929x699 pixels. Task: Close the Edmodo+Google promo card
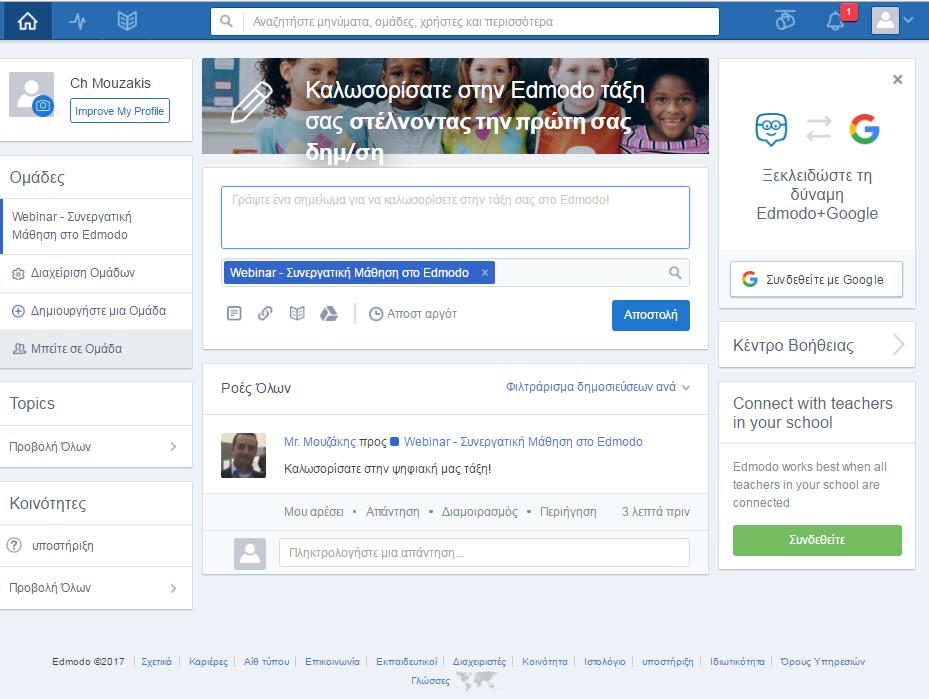898,79
